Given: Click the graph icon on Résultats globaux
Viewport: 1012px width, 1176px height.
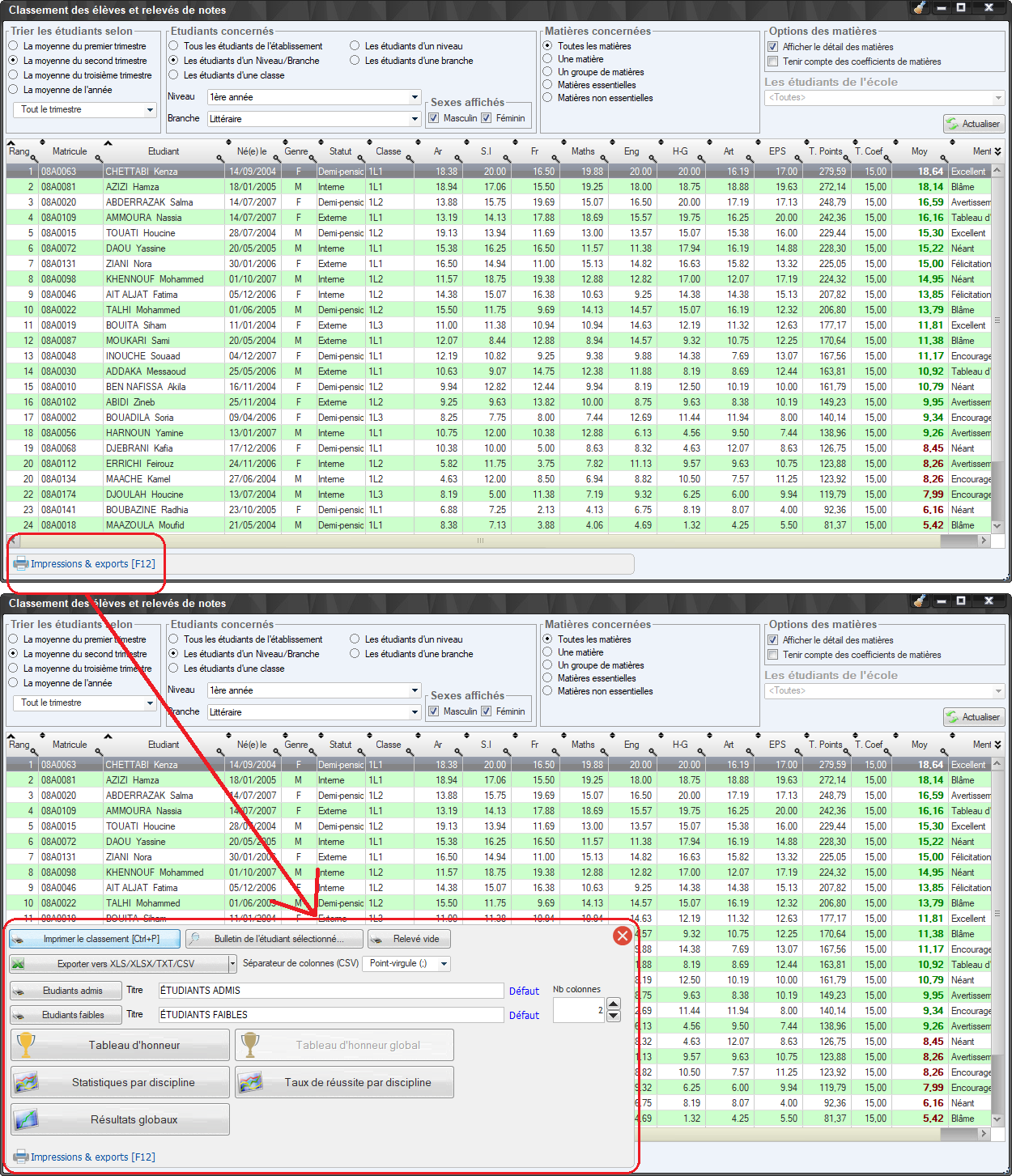Looking at the screenshot, I should point(27,1119).
